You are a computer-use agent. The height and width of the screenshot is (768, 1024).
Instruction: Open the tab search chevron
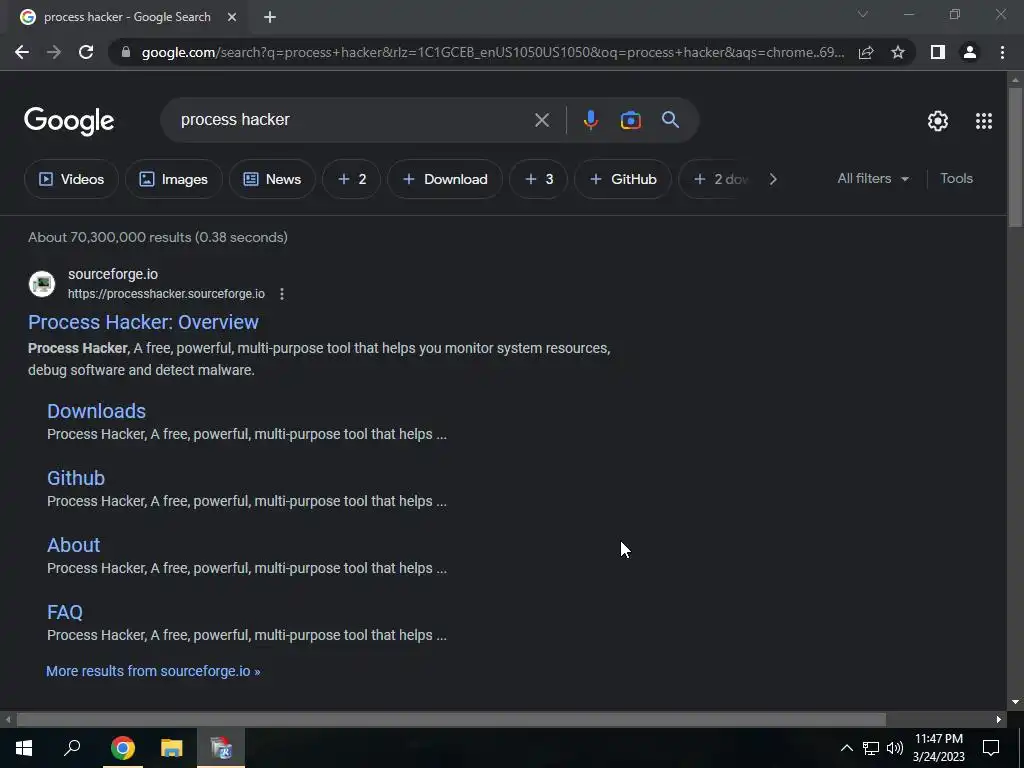pyautogui.click(x=863, y=14)
